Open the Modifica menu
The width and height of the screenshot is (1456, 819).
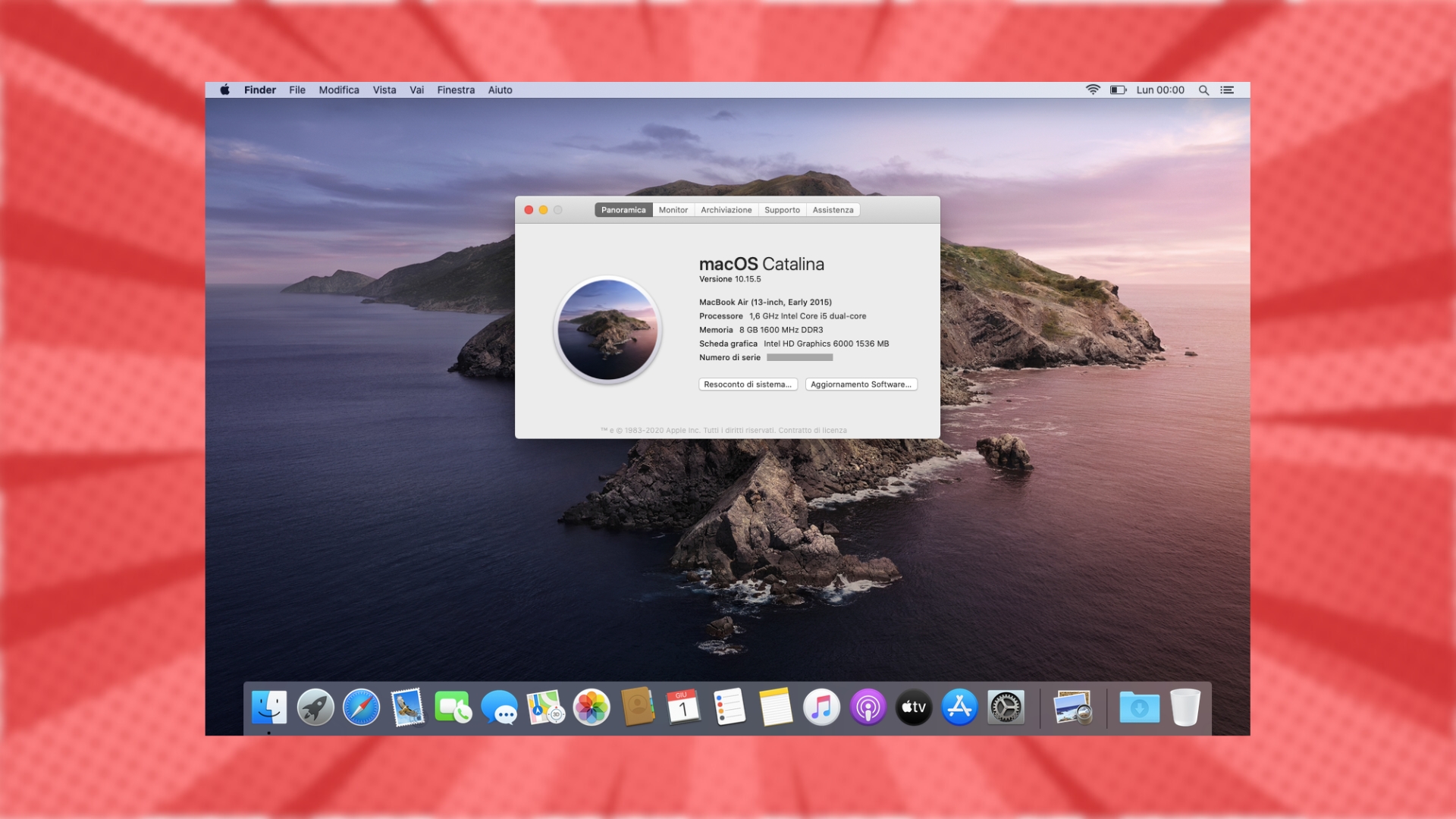[339, 89]
